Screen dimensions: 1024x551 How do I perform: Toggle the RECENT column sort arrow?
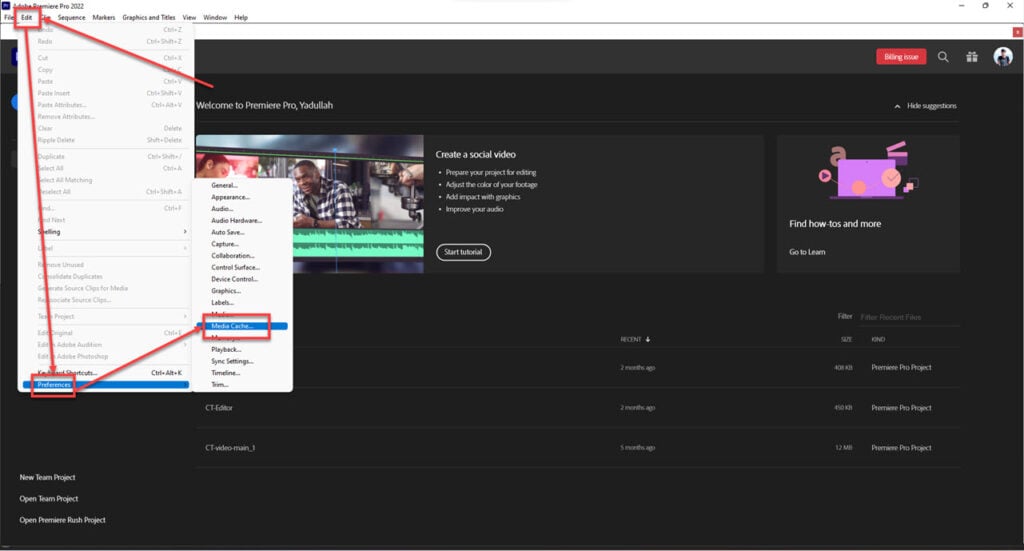coord(648,339)
